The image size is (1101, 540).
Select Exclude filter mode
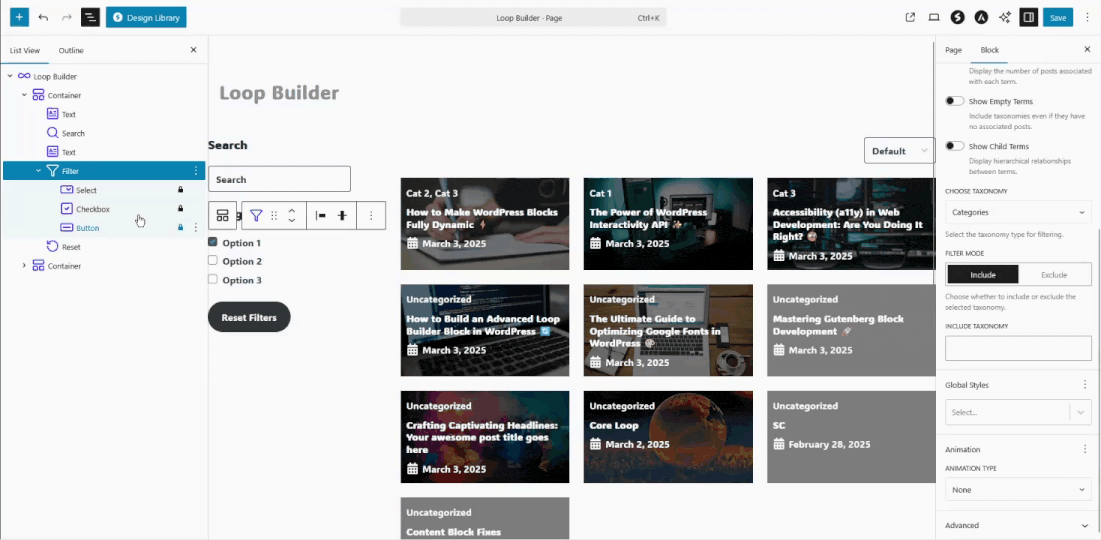pos(1054,274)
